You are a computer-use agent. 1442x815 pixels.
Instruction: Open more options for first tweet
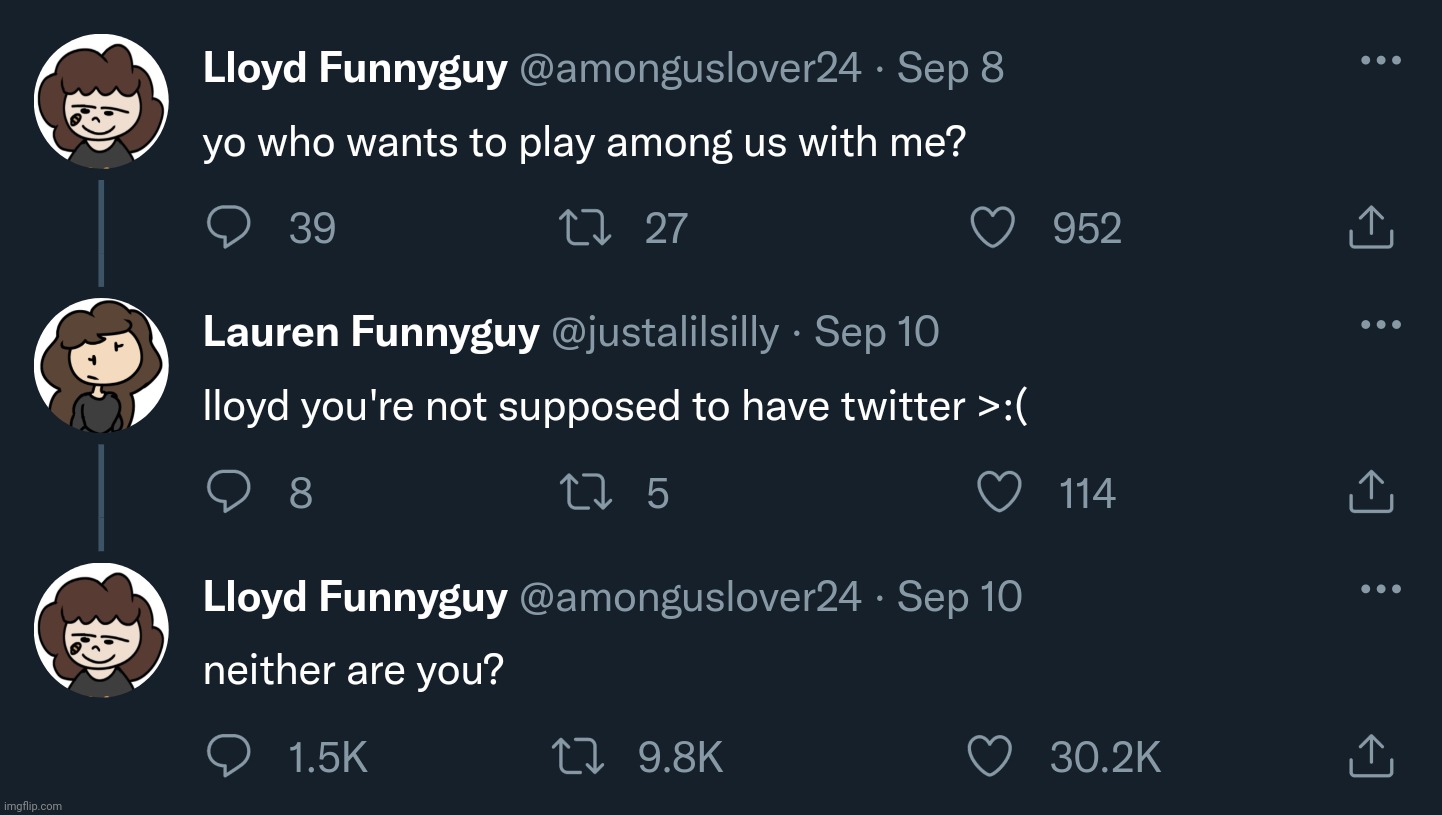(1381, 60)
